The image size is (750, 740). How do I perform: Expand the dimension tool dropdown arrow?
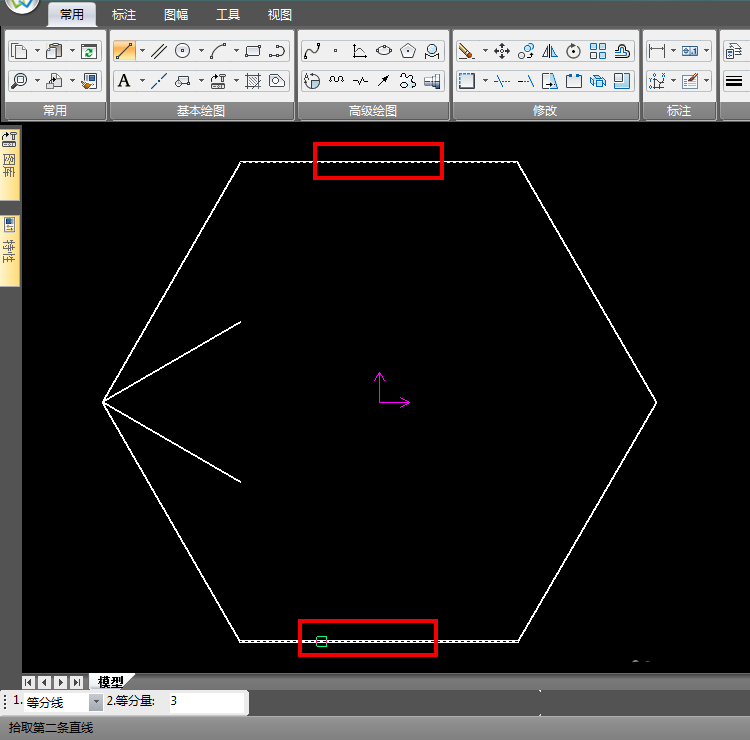673,51
